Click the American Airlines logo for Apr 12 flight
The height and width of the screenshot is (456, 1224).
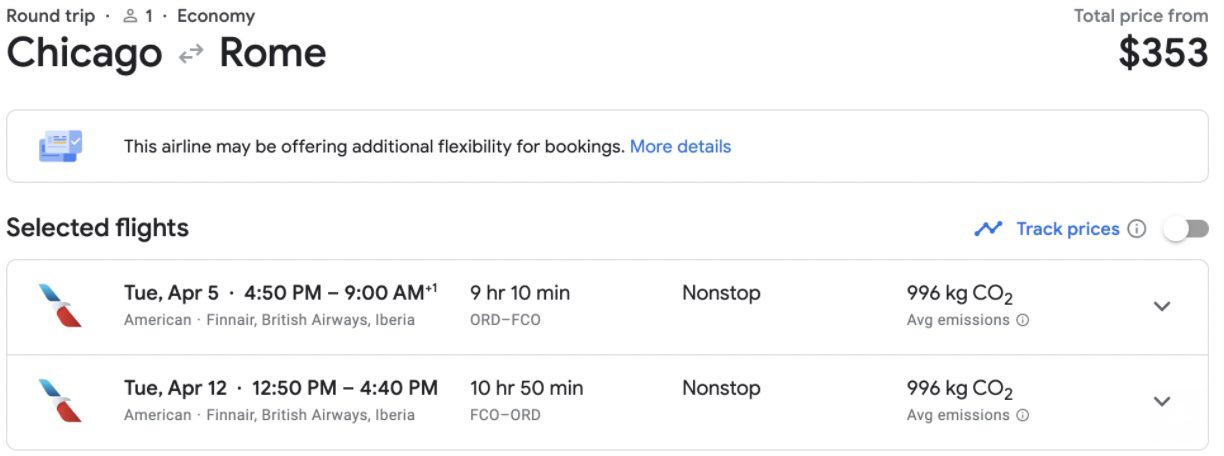60,400
